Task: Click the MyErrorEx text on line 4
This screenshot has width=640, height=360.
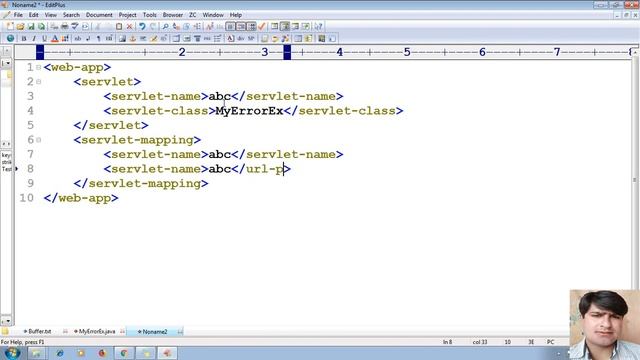Action: pos(249,111)
